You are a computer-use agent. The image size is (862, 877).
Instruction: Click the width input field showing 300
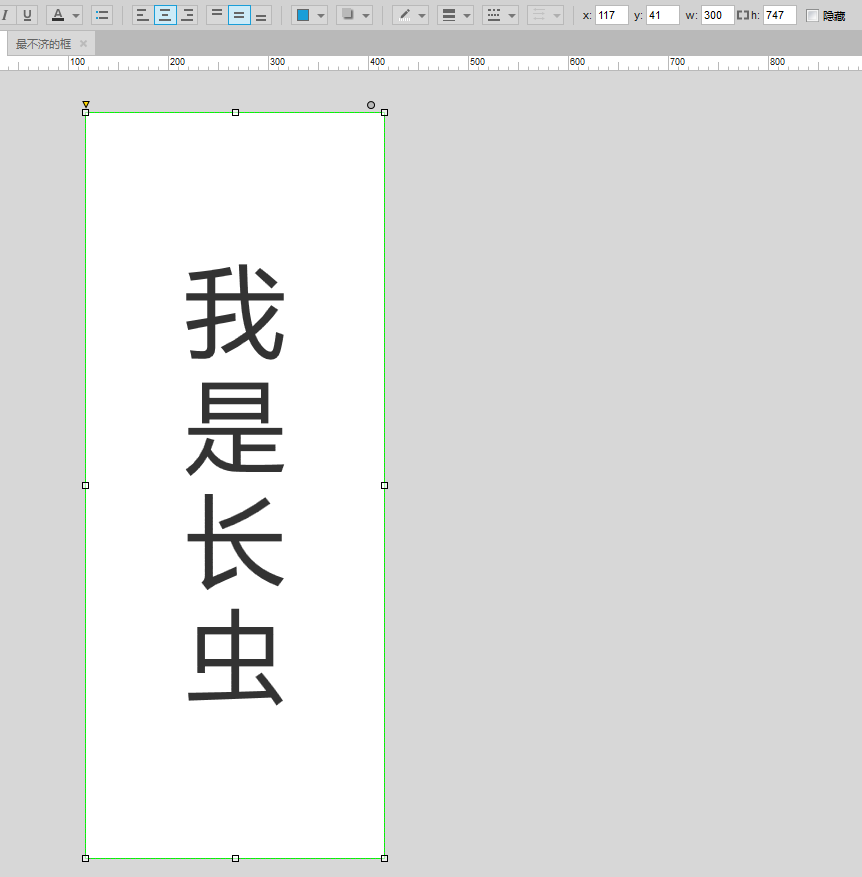tap(716, 15)
